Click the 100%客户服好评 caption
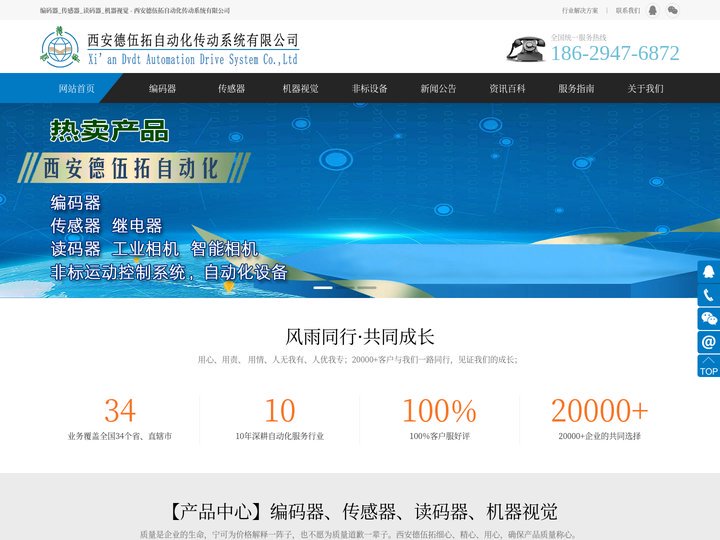This screenshot has width=720, height=540. pos(439,436)
